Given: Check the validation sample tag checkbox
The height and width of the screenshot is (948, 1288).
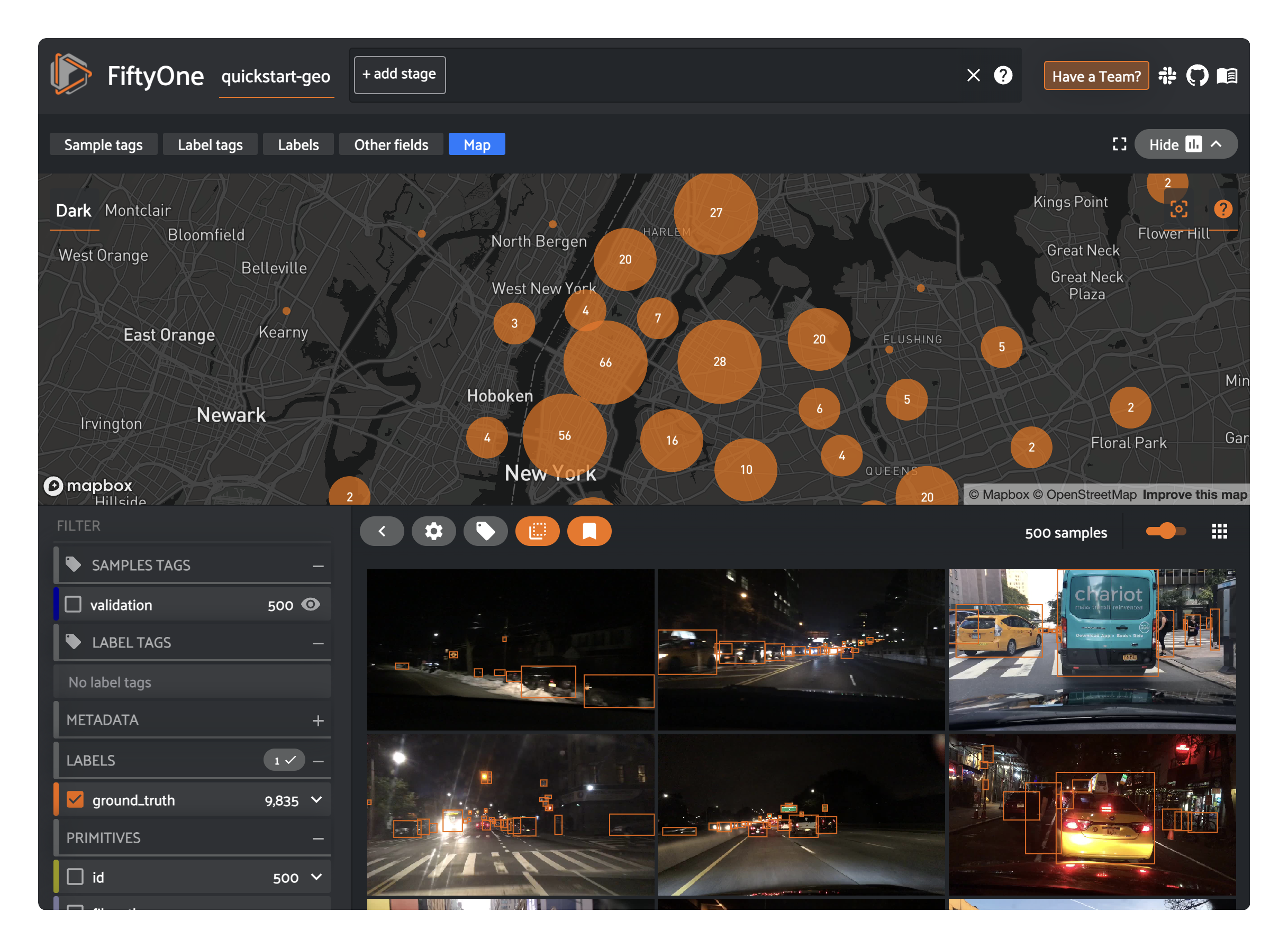Looking at the screenshot, I should tap(73, 604).
